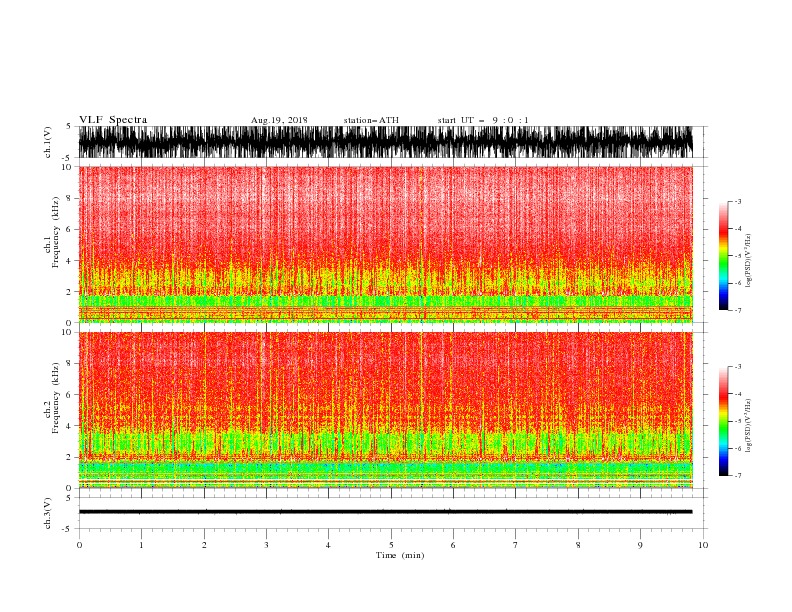The image size is (792, 612).
Task: Click the 'Aug.19, 2018' date label
Action: pos(279,120)
